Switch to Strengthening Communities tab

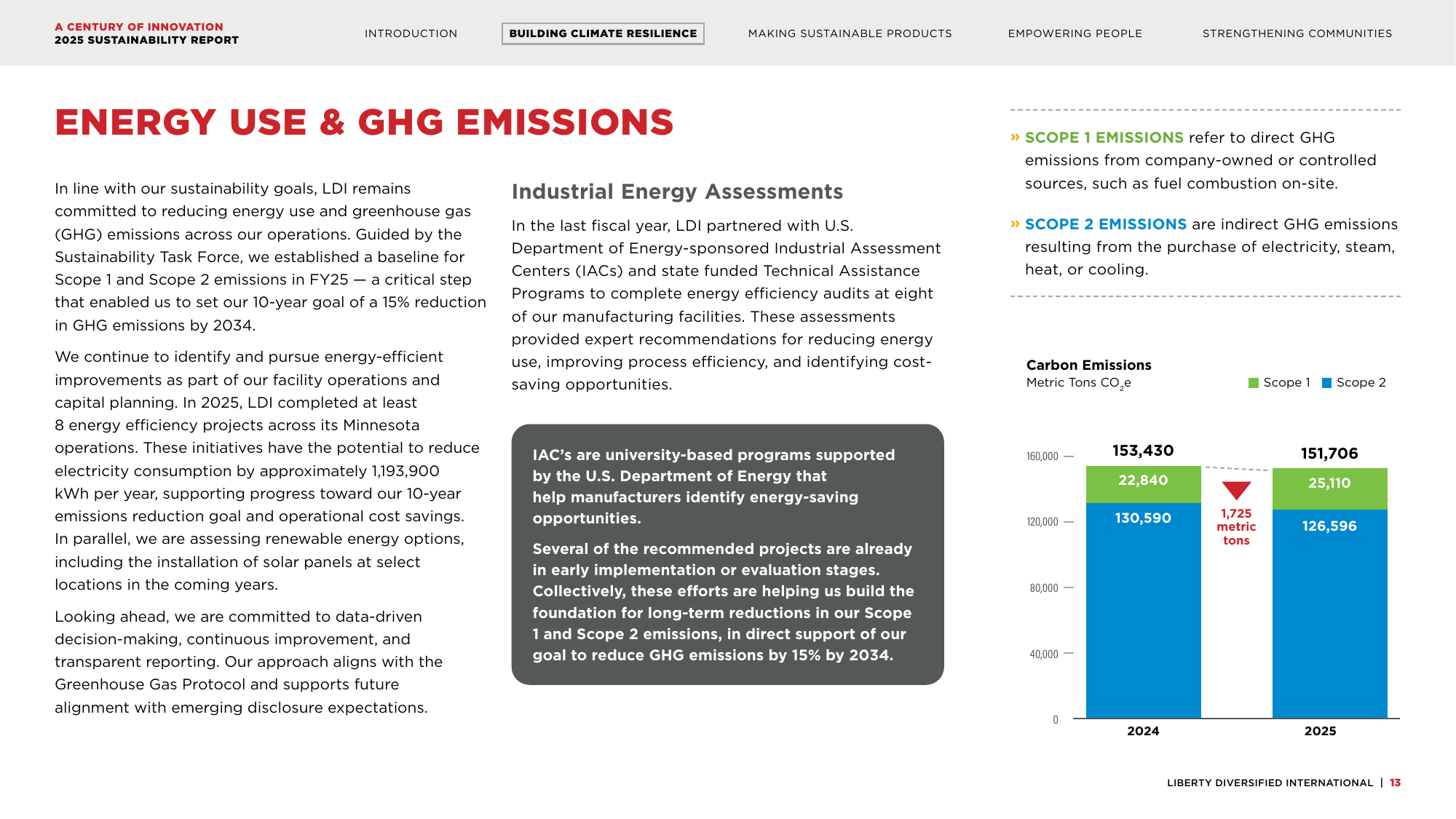pos(1297,33)
